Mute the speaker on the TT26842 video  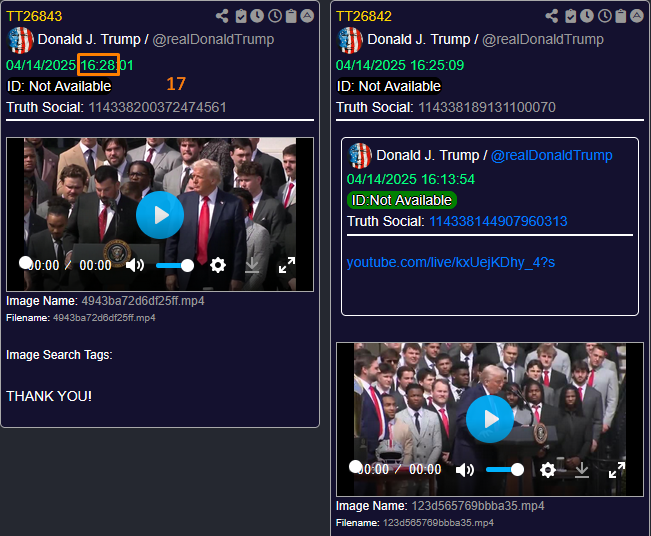465,470
